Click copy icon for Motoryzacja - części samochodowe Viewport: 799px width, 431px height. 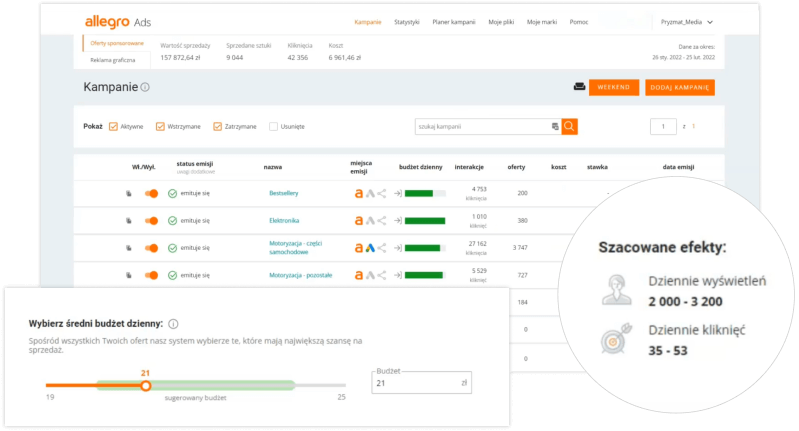click(129, 248)
